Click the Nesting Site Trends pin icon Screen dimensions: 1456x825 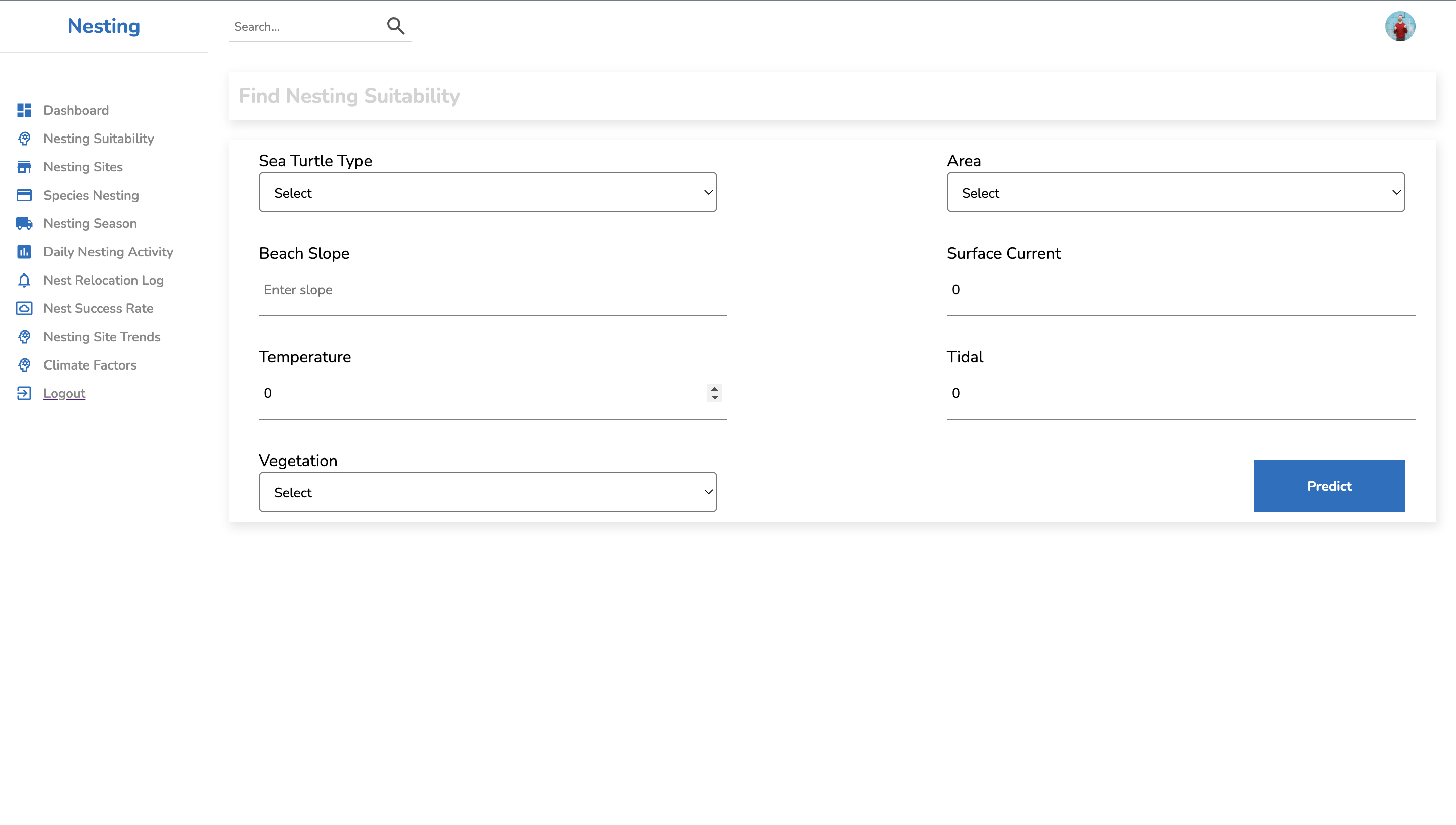pyautogui.click(x=24, y=337)
